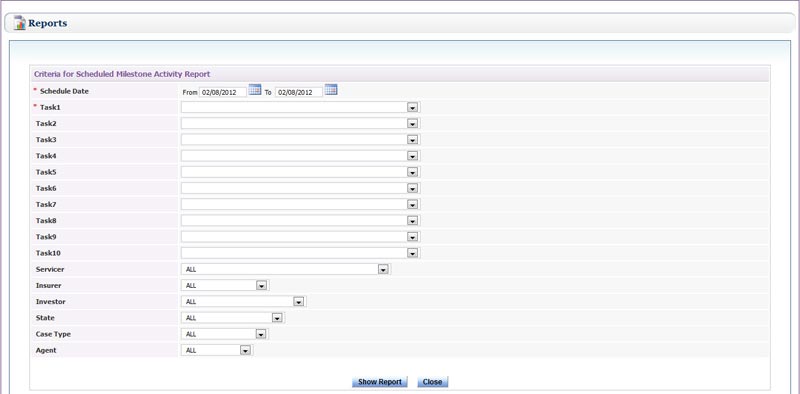Click the Task2 label

(x=46, y=124)
